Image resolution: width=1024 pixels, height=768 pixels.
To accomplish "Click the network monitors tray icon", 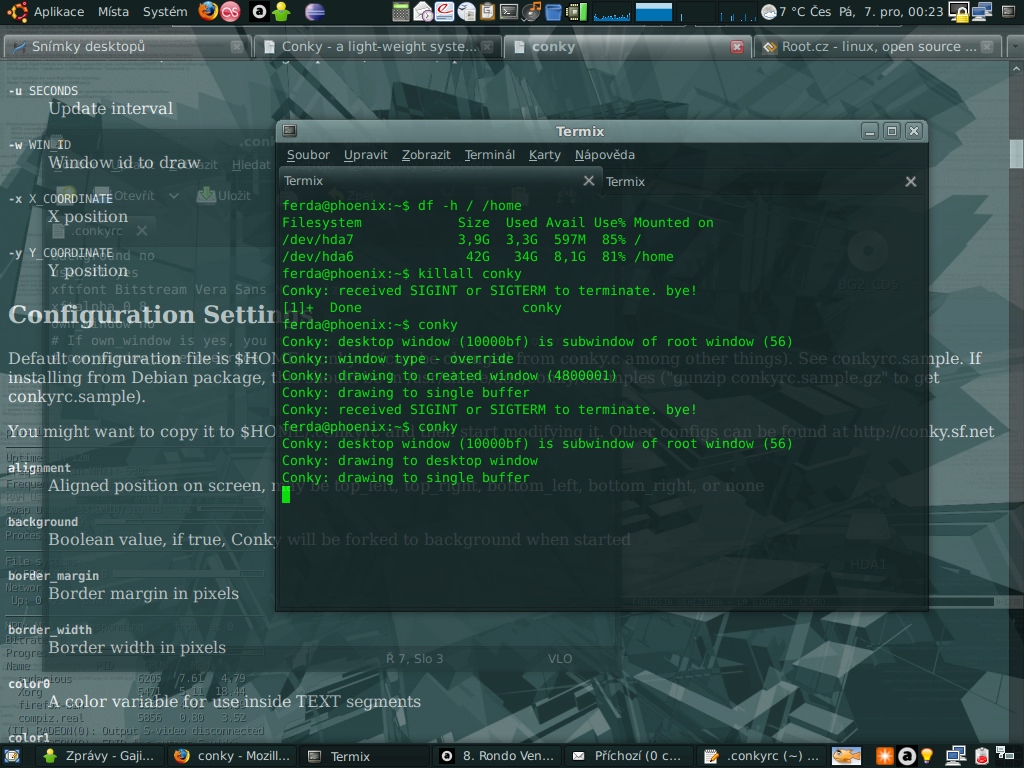I will (956, 756).
